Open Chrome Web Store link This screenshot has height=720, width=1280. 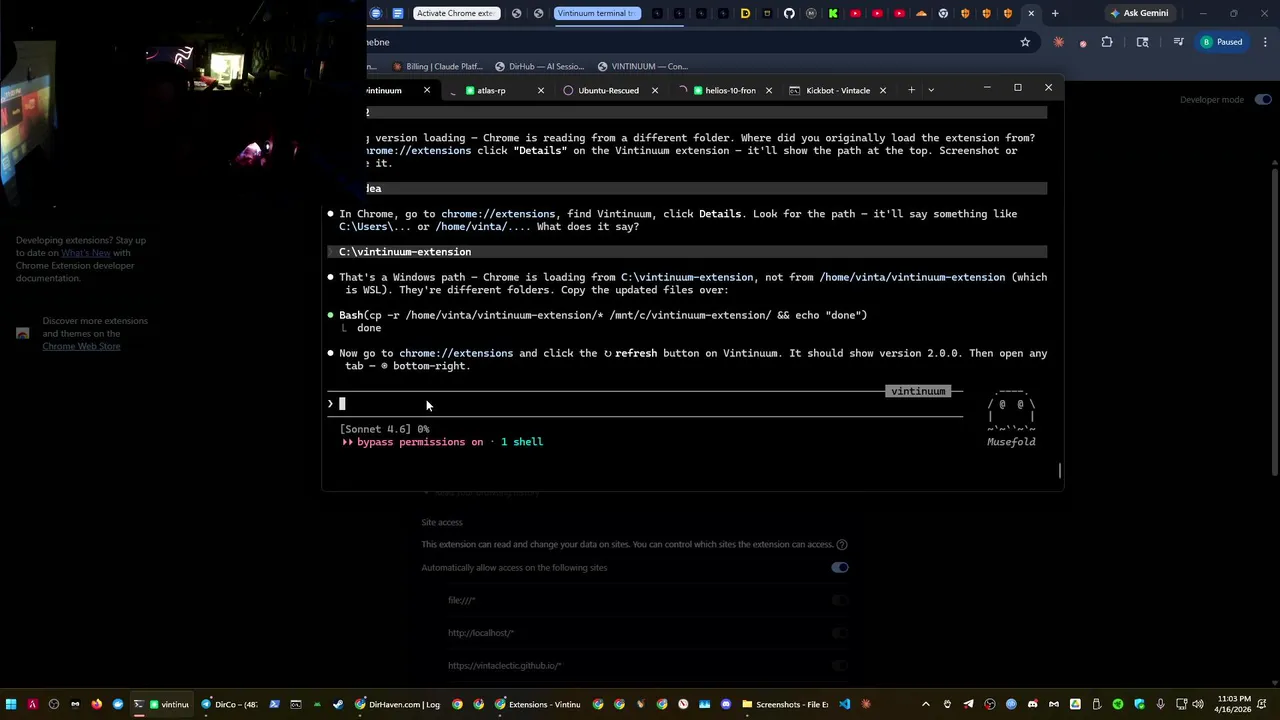[x=81, y=346]
